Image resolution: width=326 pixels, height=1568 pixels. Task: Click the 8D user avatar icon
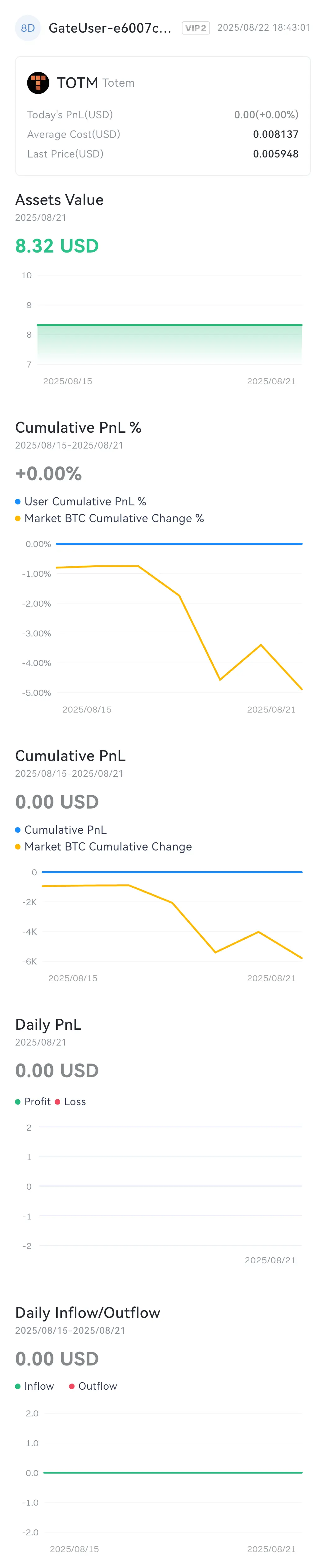[x=27, y=28]
